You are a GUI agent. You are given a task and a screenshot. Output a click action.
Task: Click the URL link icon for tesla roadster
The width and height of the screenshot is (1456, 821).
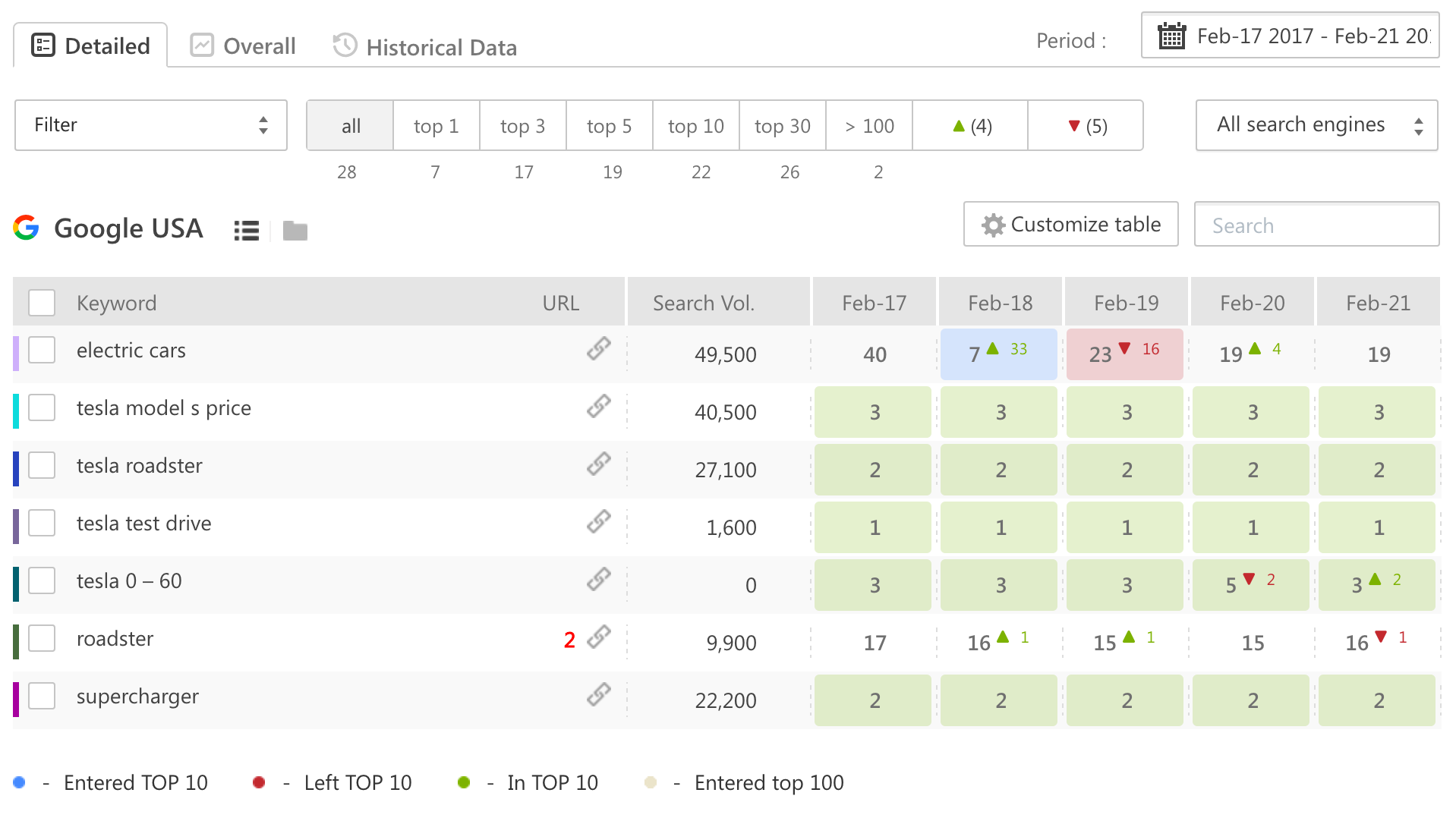[599, 464]
